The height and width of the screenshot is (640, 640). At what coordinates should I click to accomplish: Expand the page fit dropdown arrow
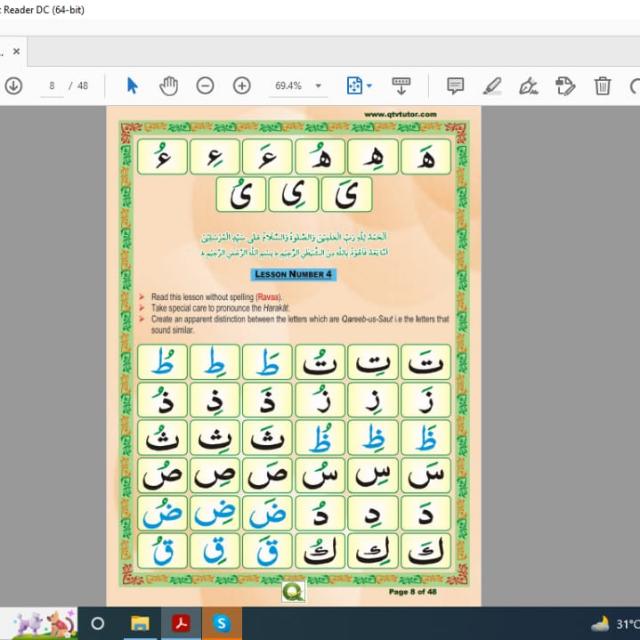369,86
